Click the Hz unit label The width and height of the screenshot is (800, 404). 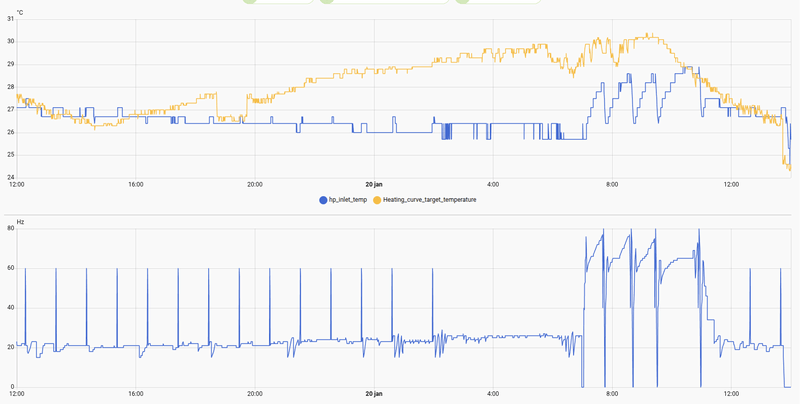pos(20,222)
